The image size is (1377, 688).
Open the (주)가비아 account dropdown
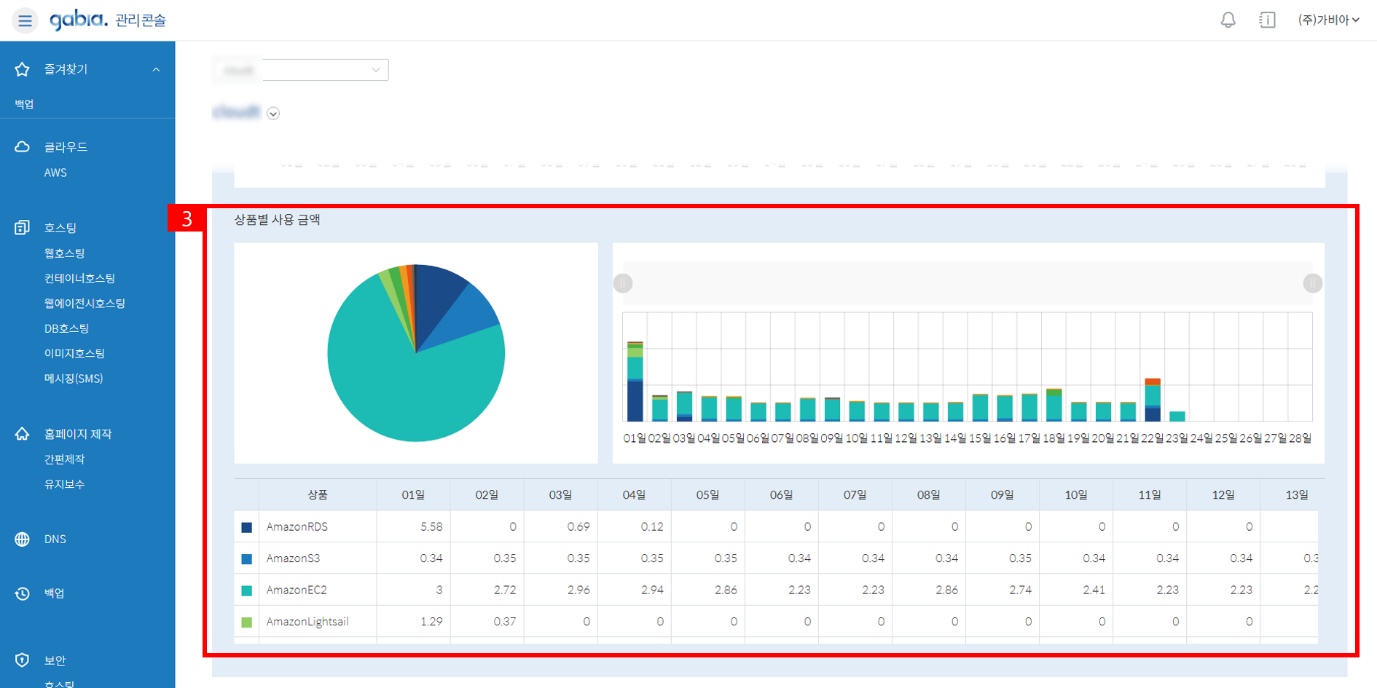(x=1328, y=20)
